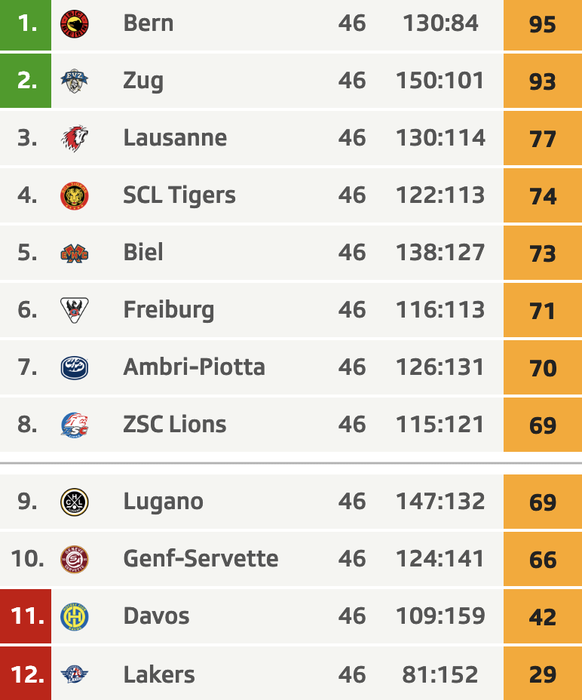This screenshot has width=582, height=700.
Task: Open the Bern team name link
Action: pyautogui.click(x=148, y=23)
